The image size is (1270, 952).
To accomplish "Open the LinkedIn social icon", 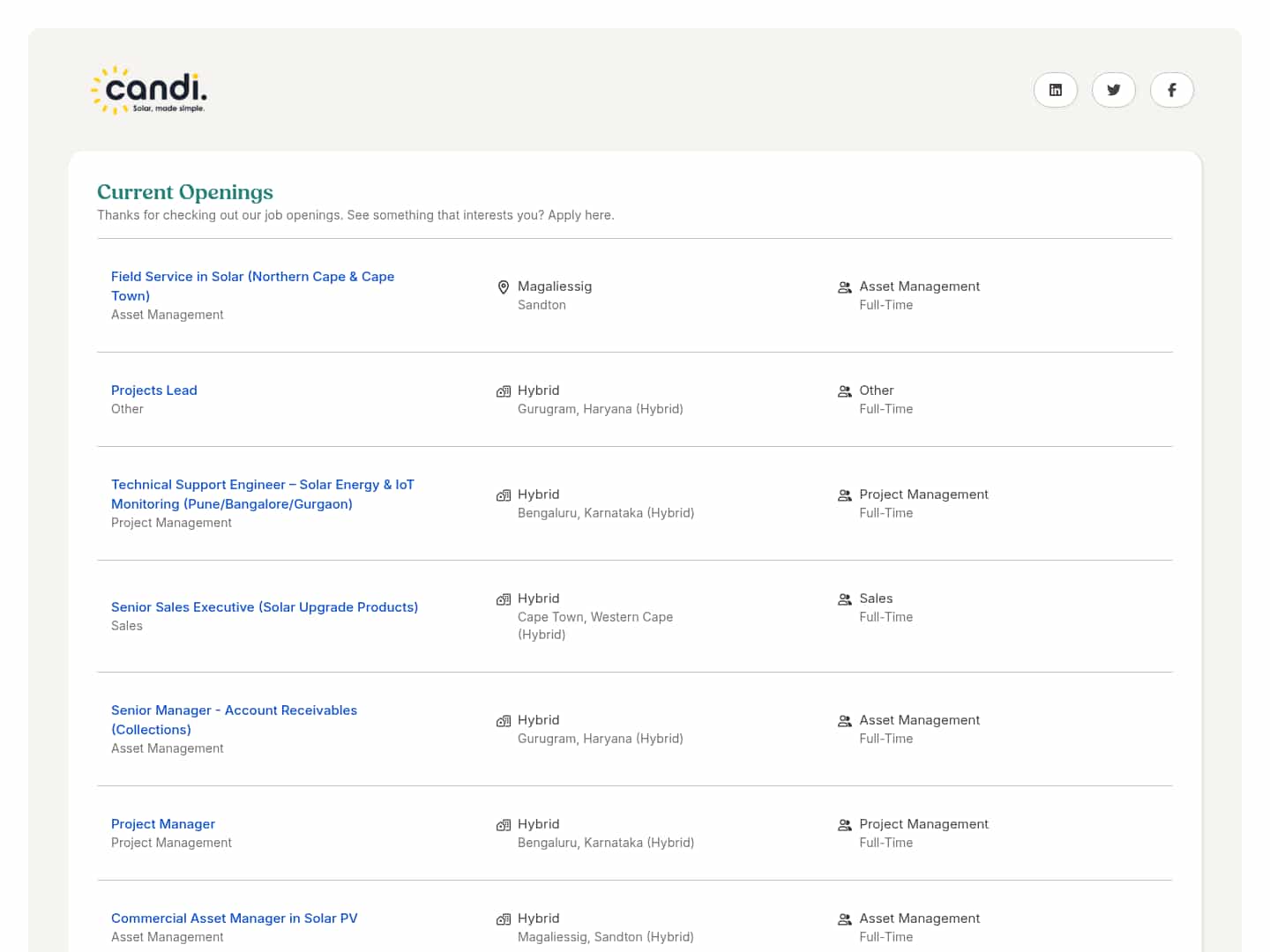I will (x=1055, y=90).
